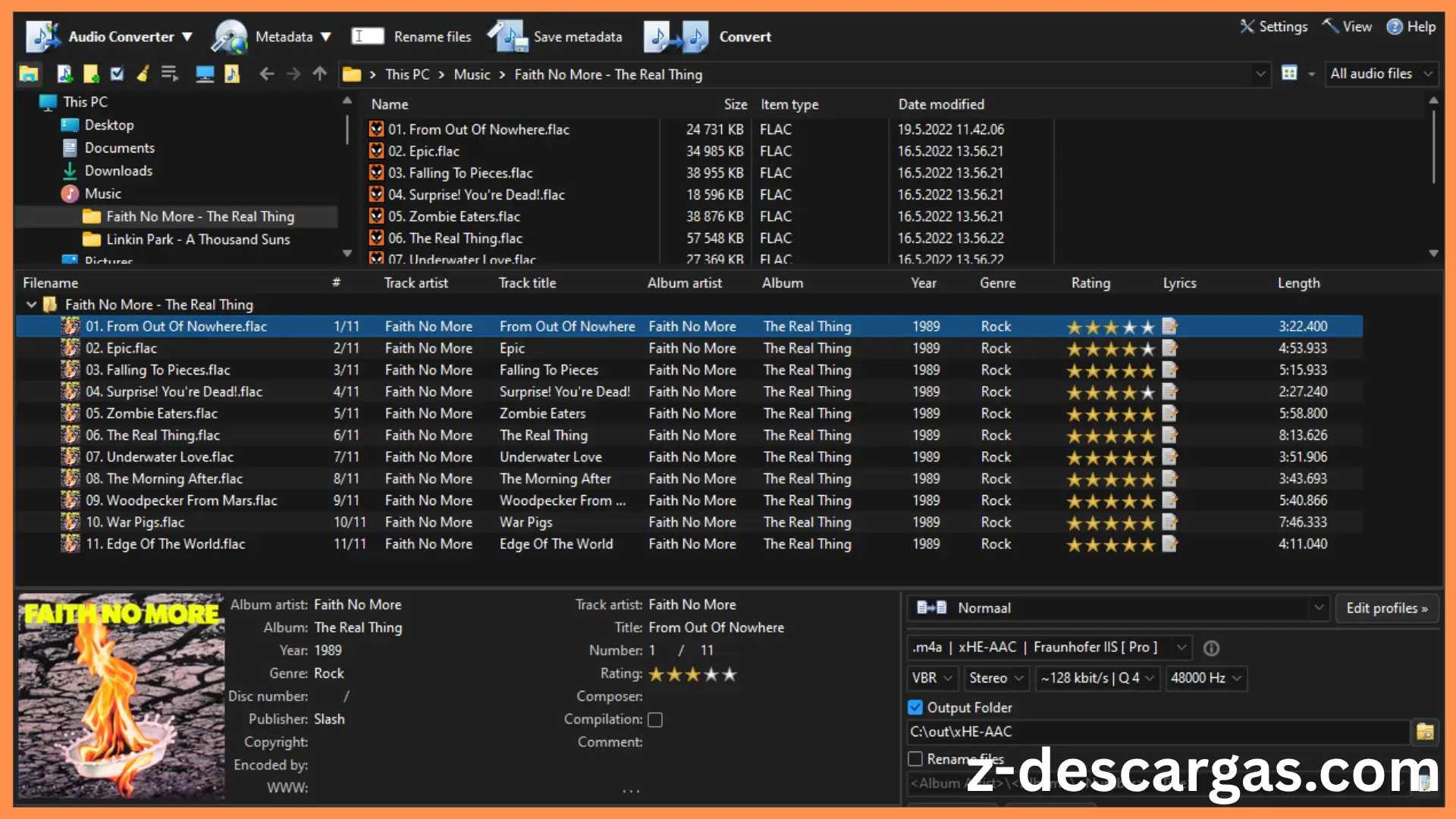Open the Audio Converter dropdown arrow
The image size is (1456, 819).
187,36
